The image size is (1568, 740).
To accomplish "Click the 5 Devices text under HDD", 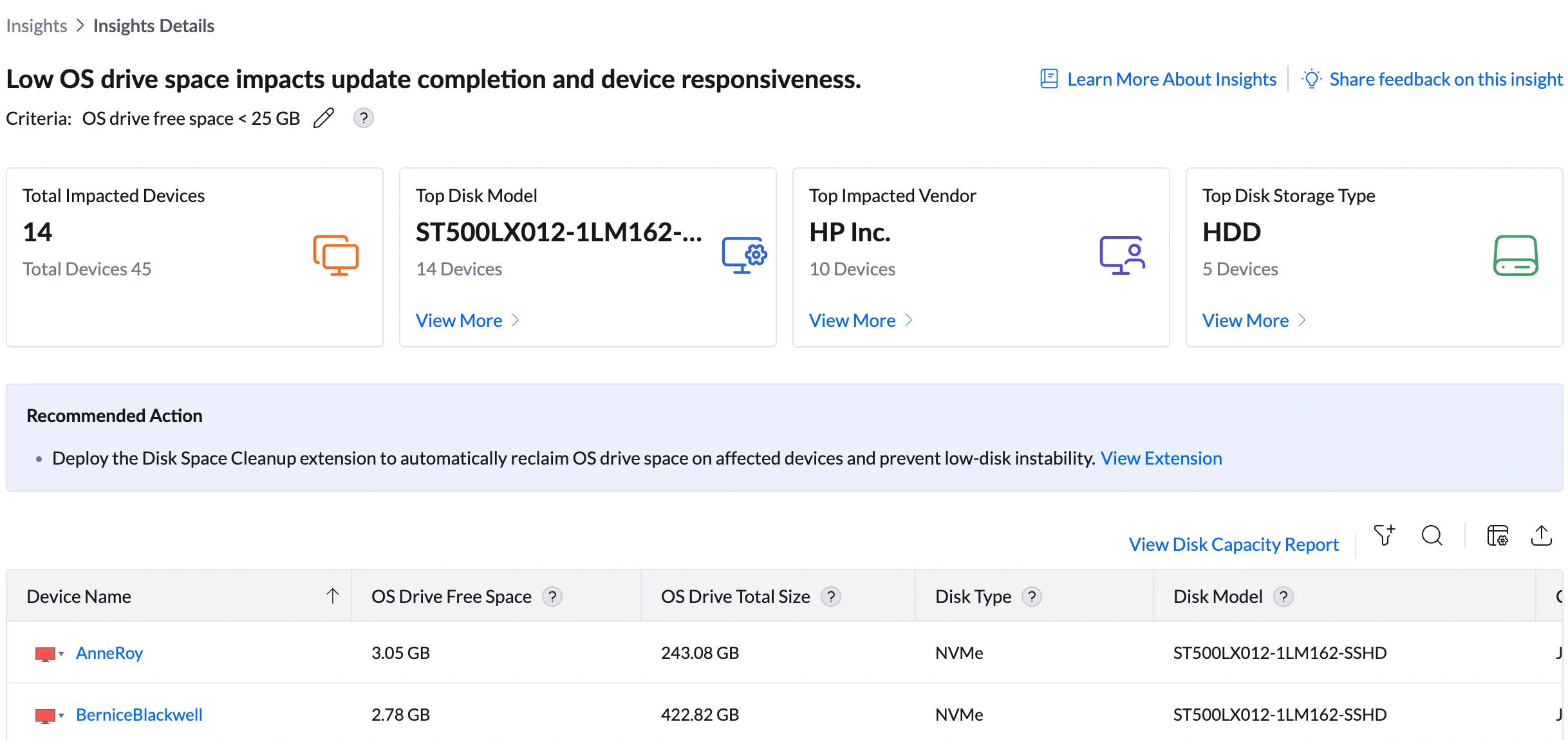I will click(x=1240, y=269).
